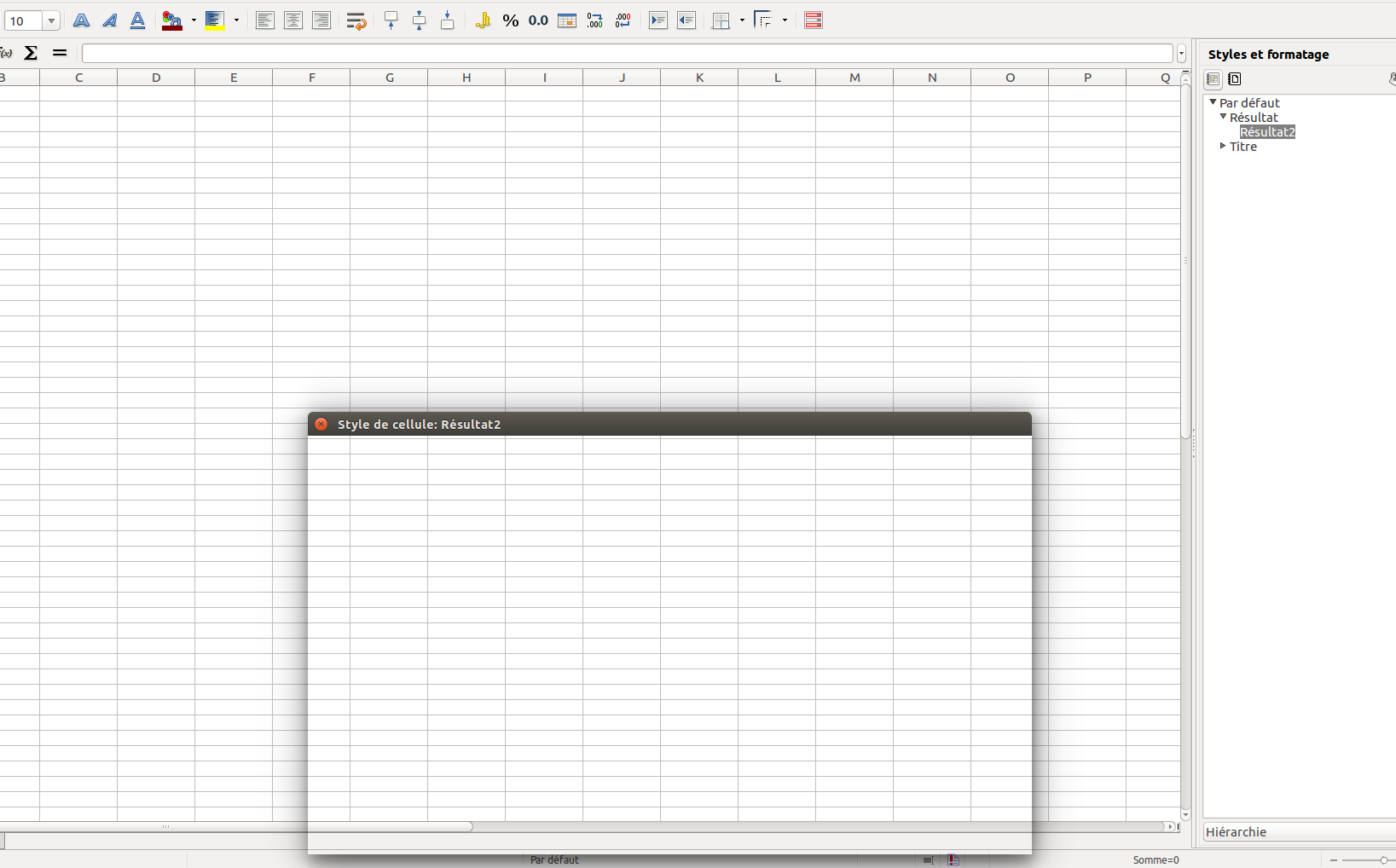The image size is (1396, 868).
Task: Open the background color dropdown arrow
Action: pos(236,20)
